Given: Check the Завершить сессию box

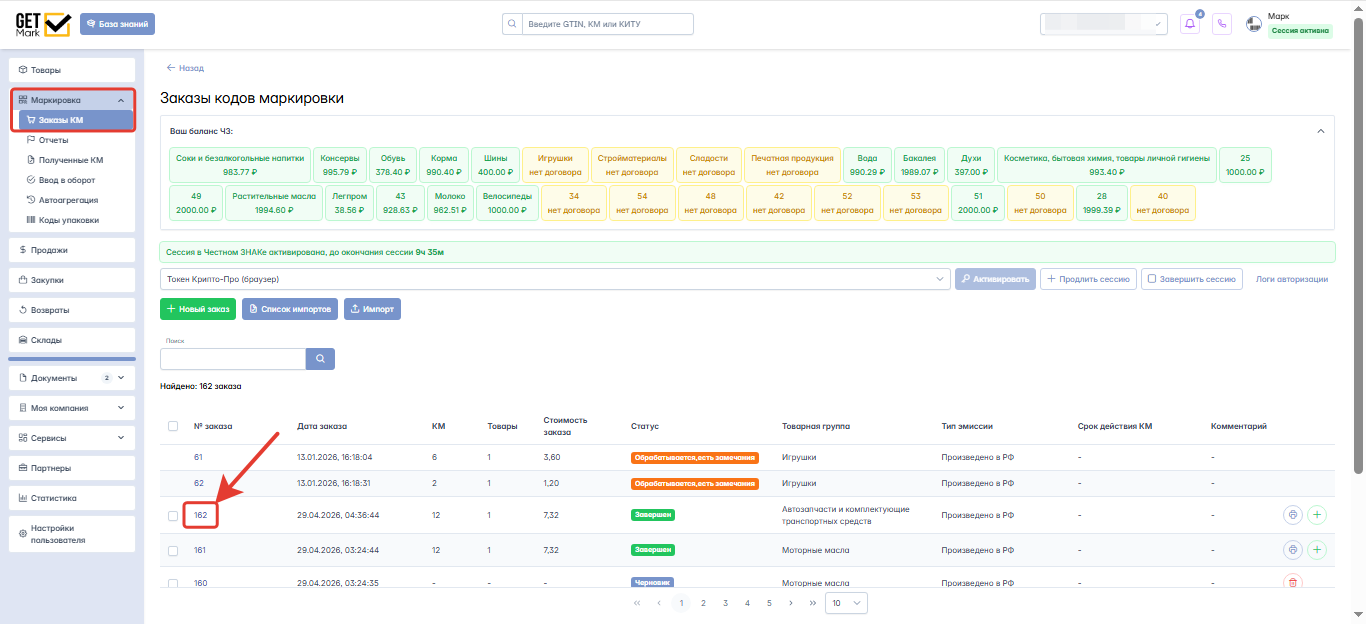Looking at the screenshot, I should (x=1152, y=279).
